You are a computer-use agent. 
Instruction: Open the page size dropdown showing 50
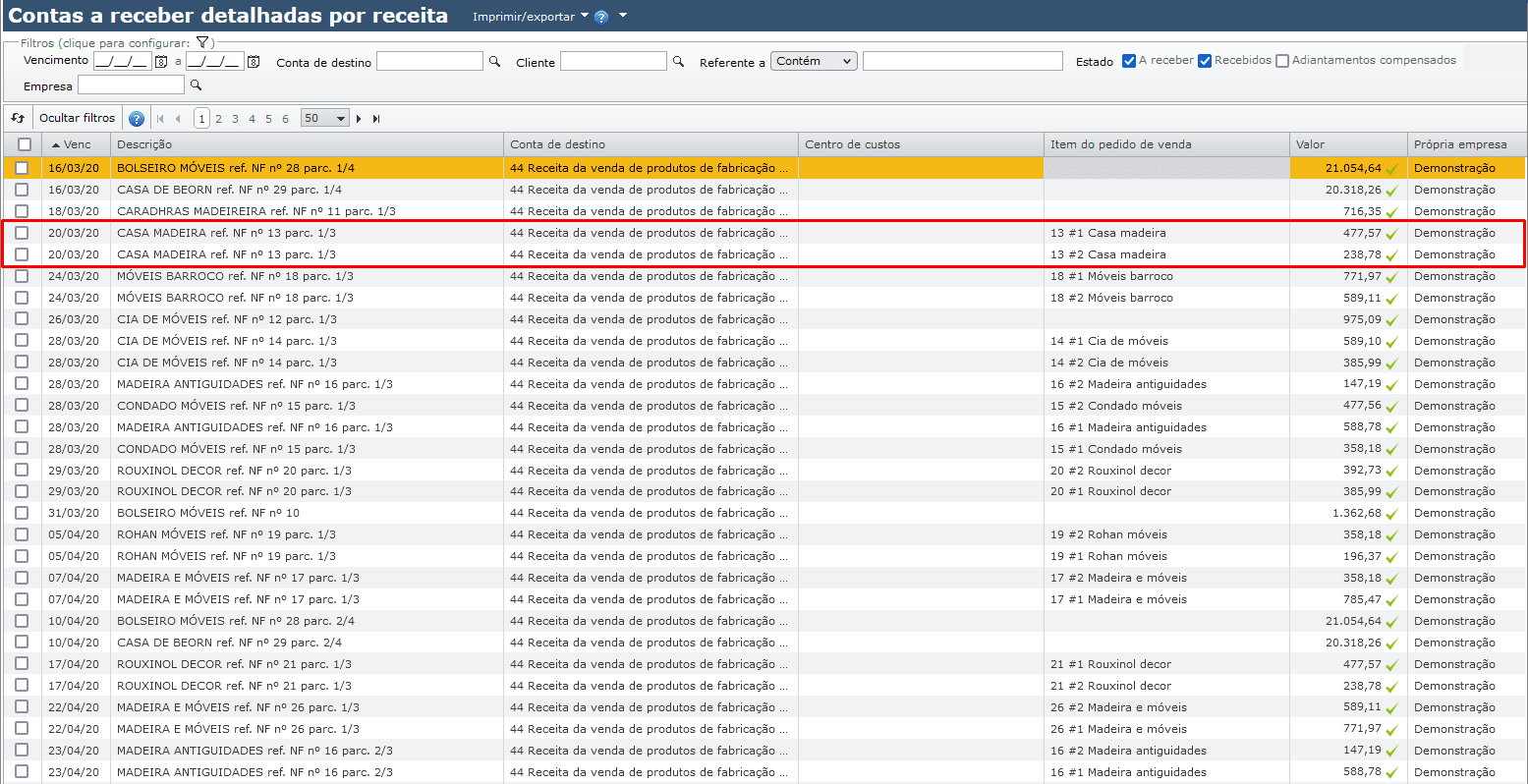325,118
